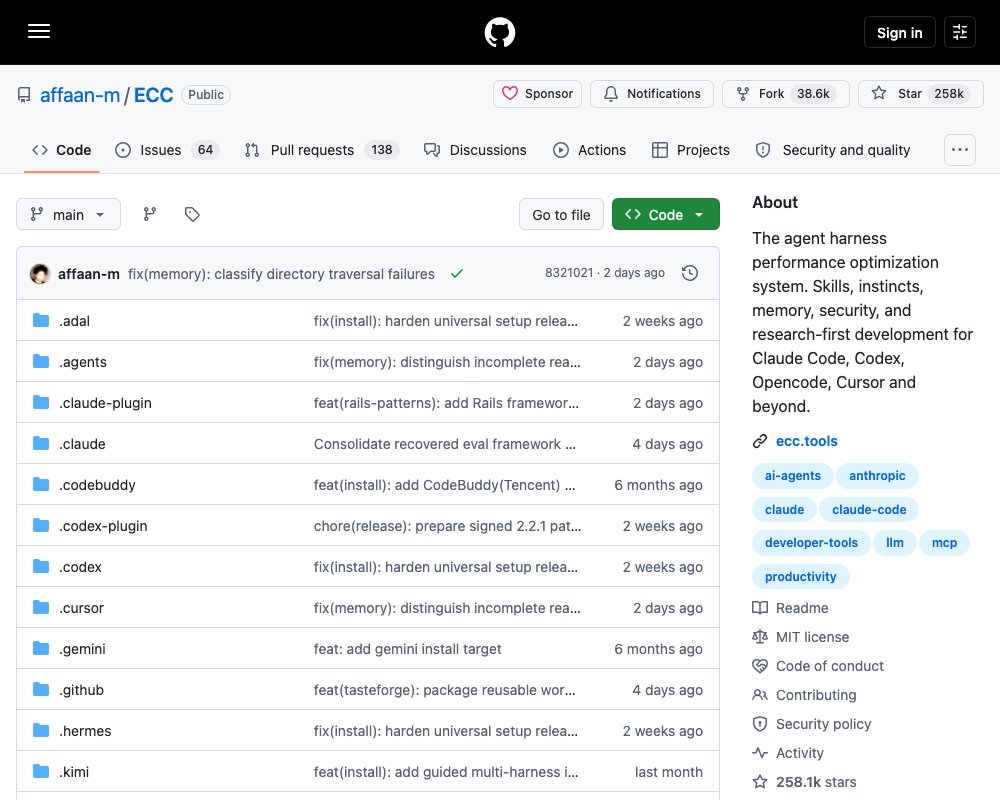The height and width of the screenshot is (800, 1000).
Task: Open the Consolidate recovered eval framework commit
Action: (x=445, y=444)
